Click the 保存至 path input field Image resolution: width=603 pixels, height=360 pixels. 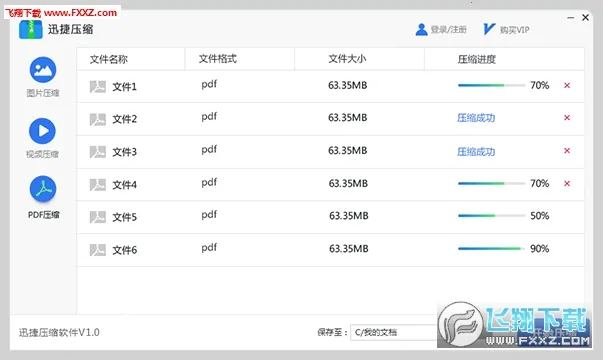pyautogui.click(x=394, y=332)
